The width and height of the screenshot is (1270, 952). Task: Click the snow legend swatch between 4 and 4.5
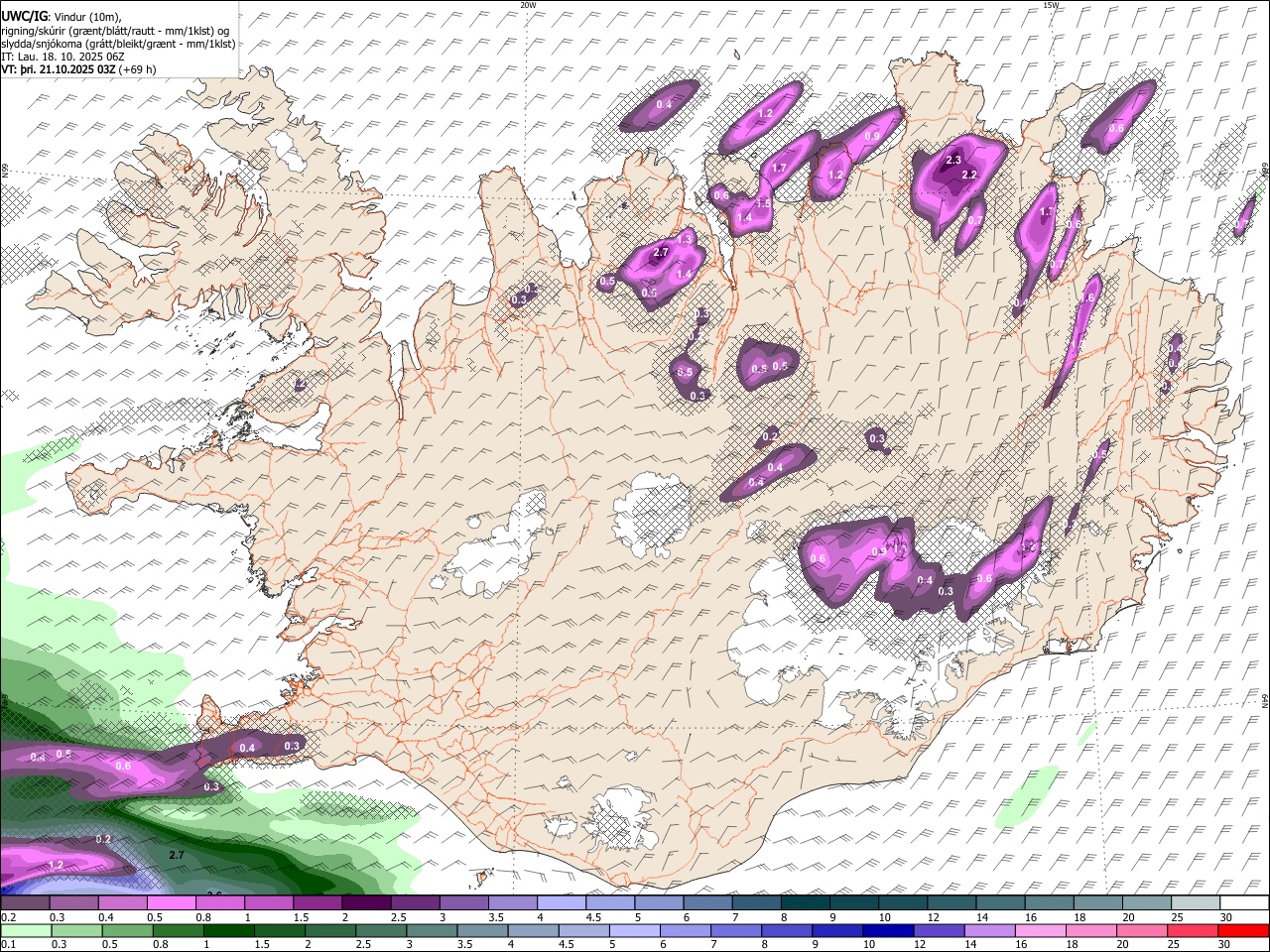[x=562, y=902]
